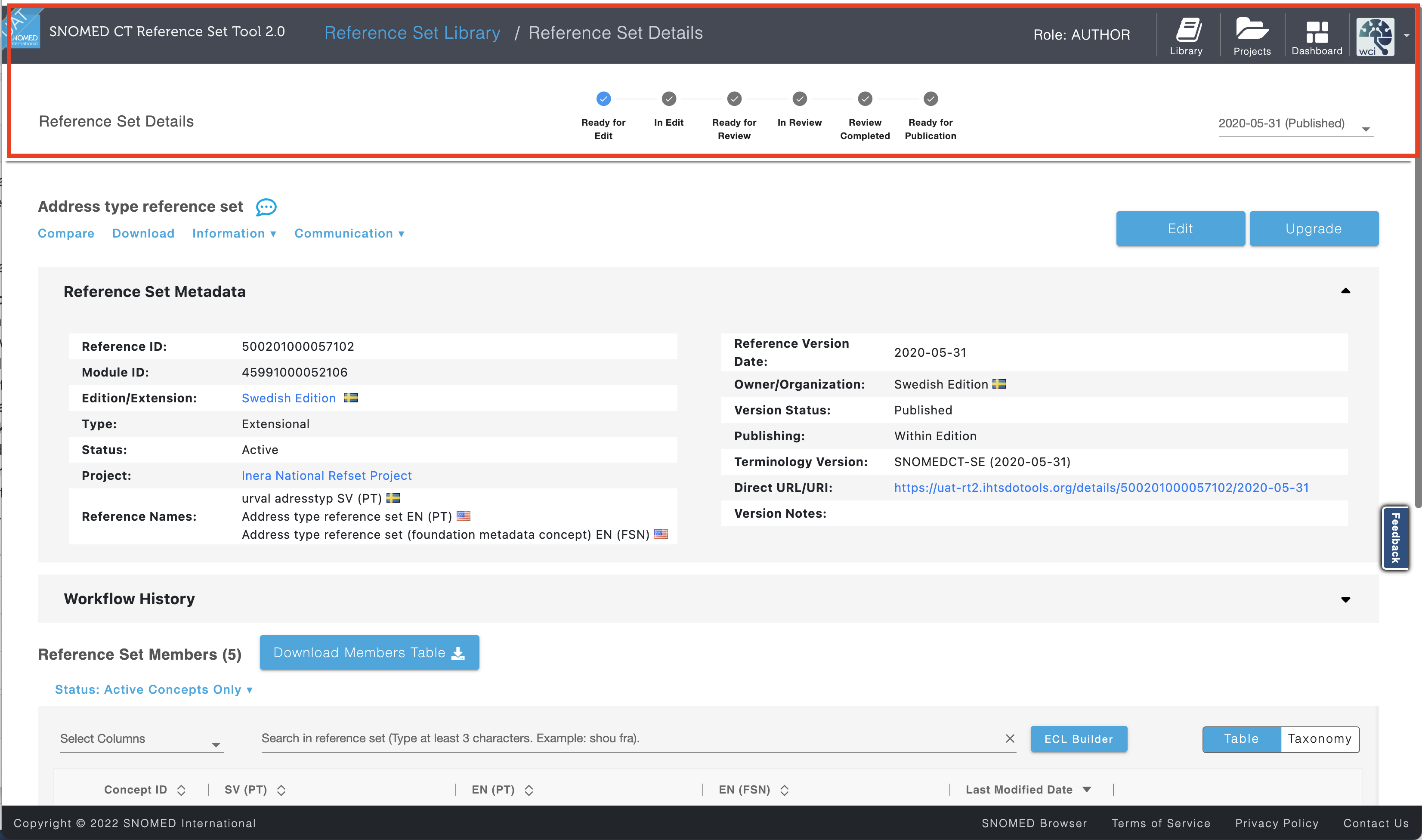Click the Download link
Viewport: 1422px width, 840px height.
pyautogui.click(x=143, y=233)
